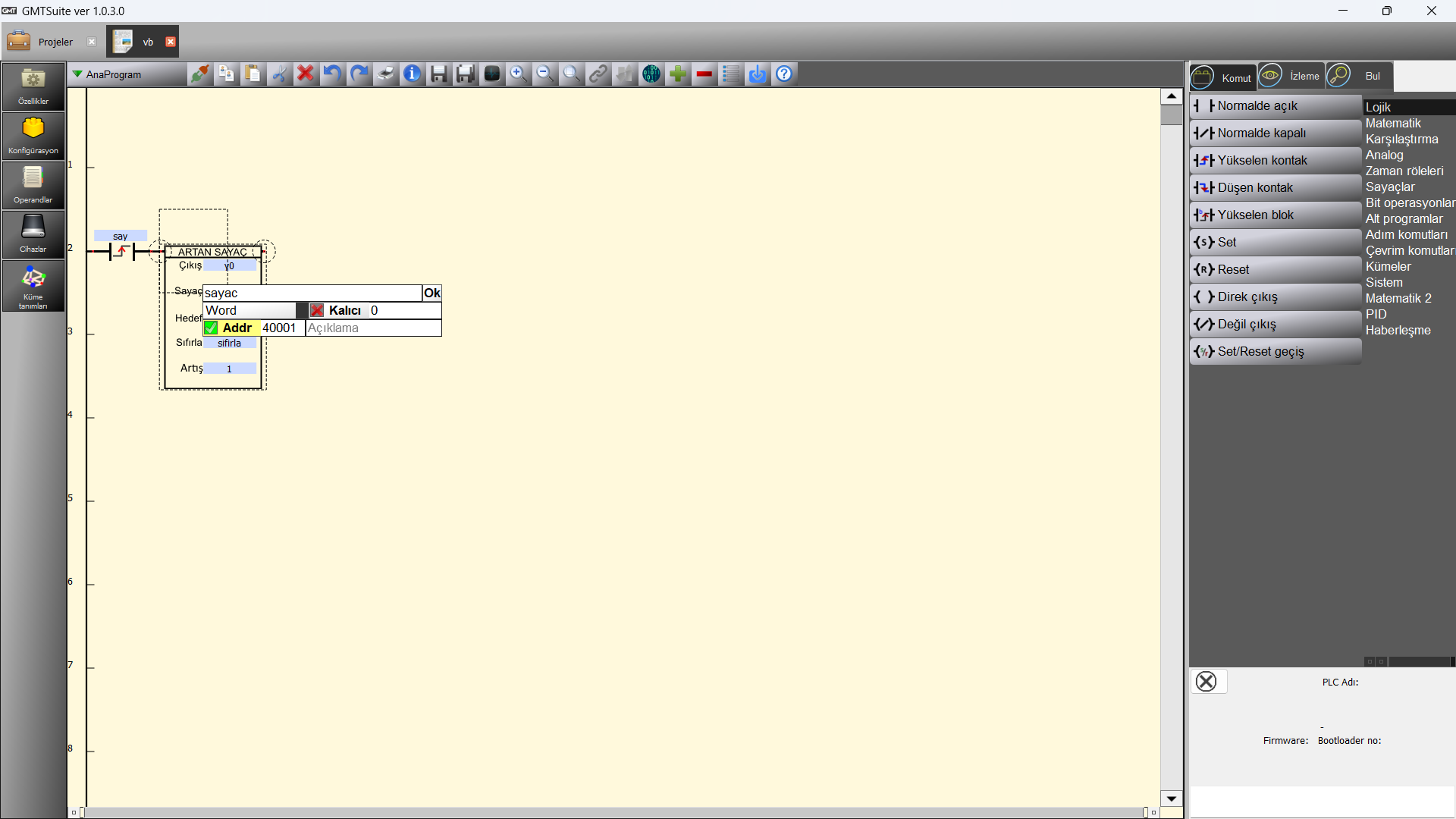1456x819 pixels.
Task: Click the circled X connection toggle
Action: click(1206, 681)
